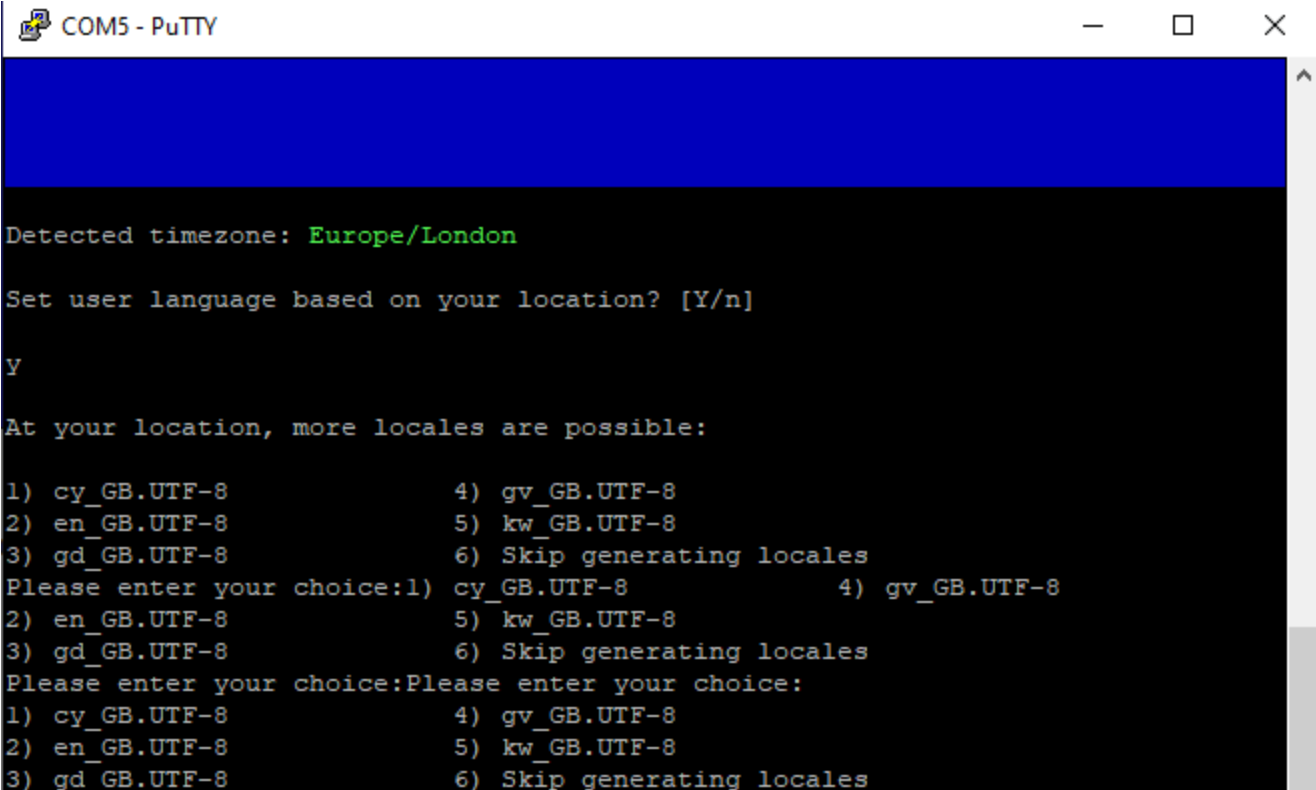Click the COM5 - PuTTY title text
The width and height of the screenshot is (1316, 790).
click(x=139, y=26)
